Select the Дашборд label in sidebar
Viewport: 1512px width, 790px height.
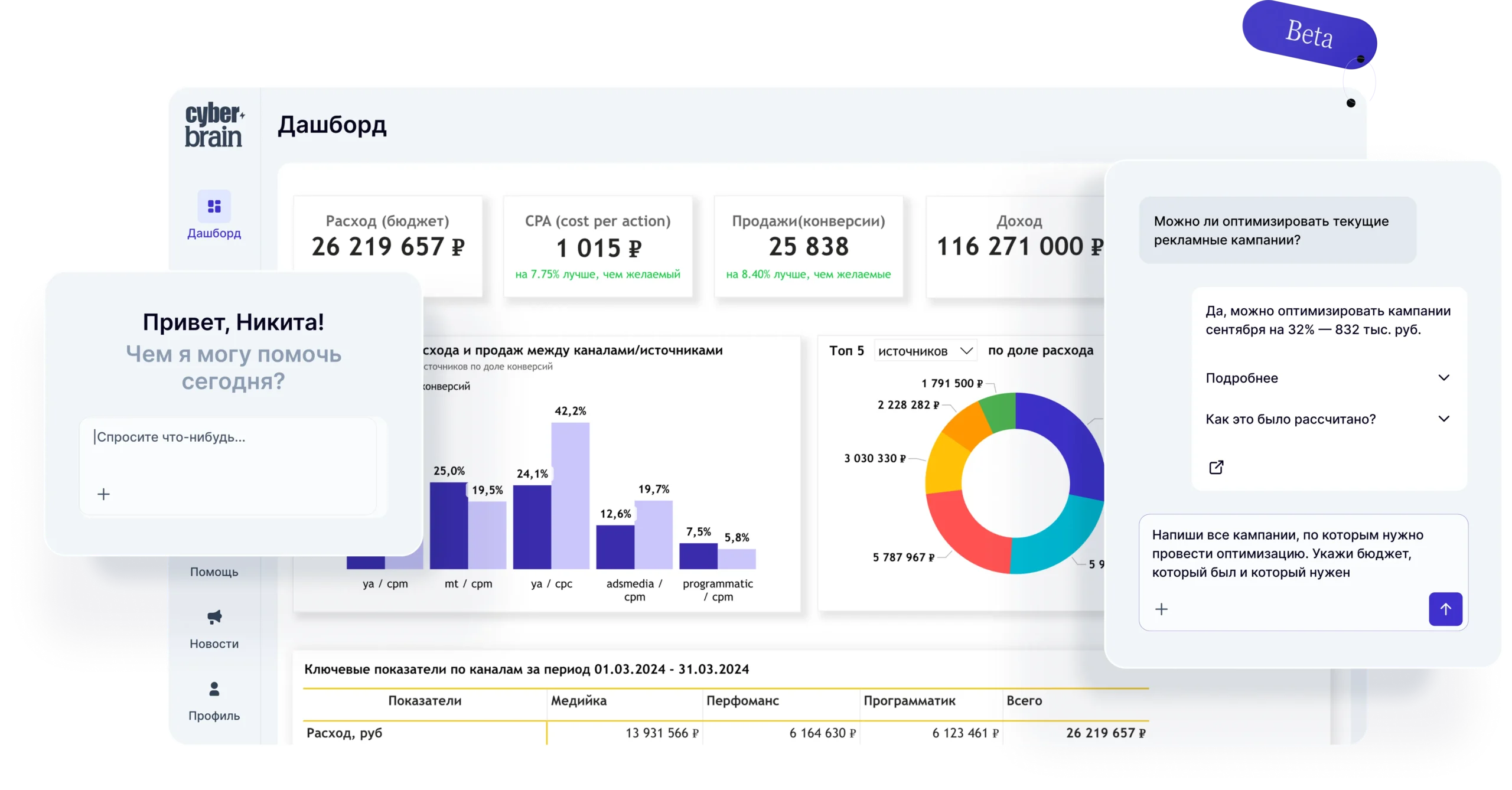(214, 233)
